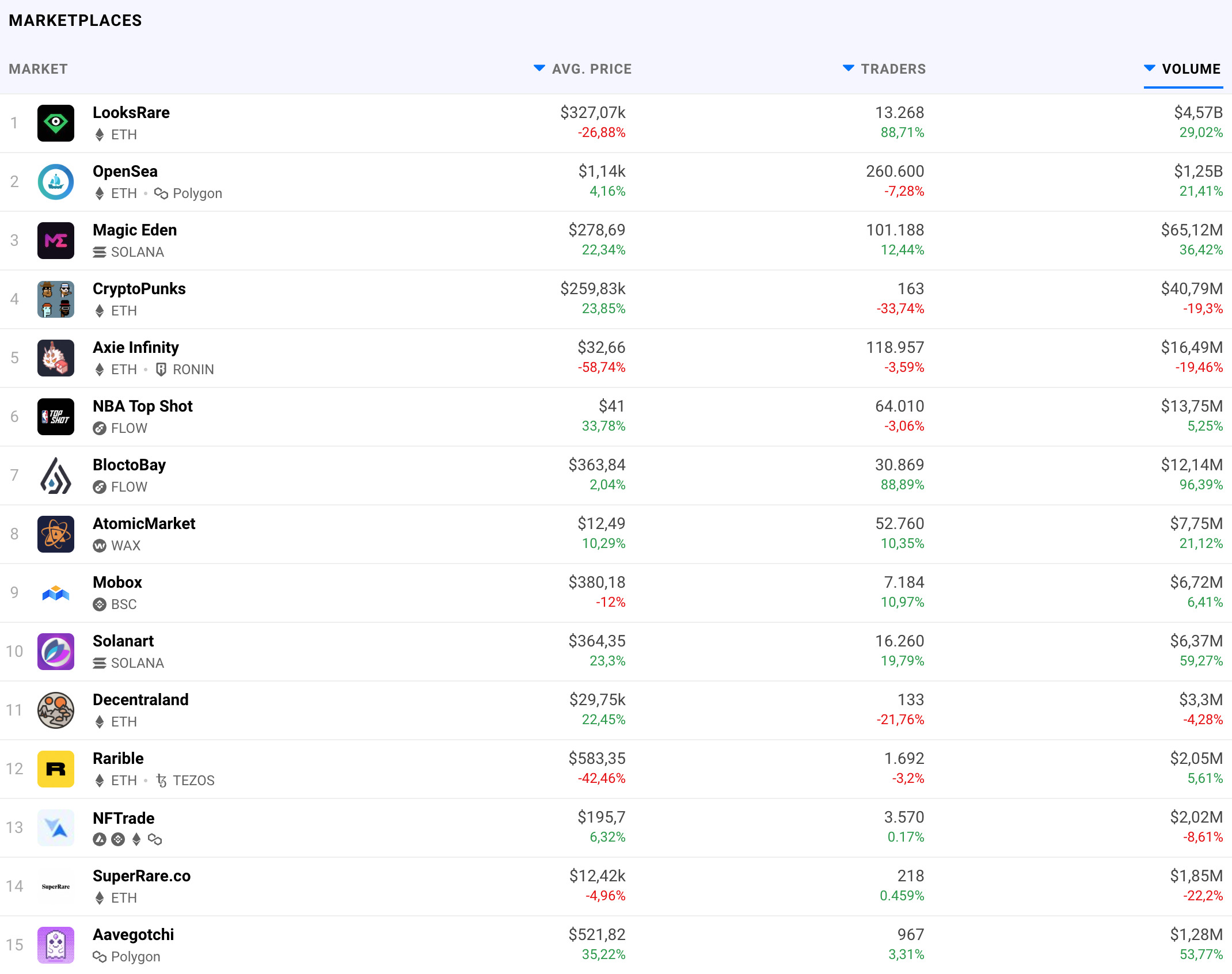1232x974 pixels.
Task: Select the Decentraland logo icon
Action: pos(56,710)
